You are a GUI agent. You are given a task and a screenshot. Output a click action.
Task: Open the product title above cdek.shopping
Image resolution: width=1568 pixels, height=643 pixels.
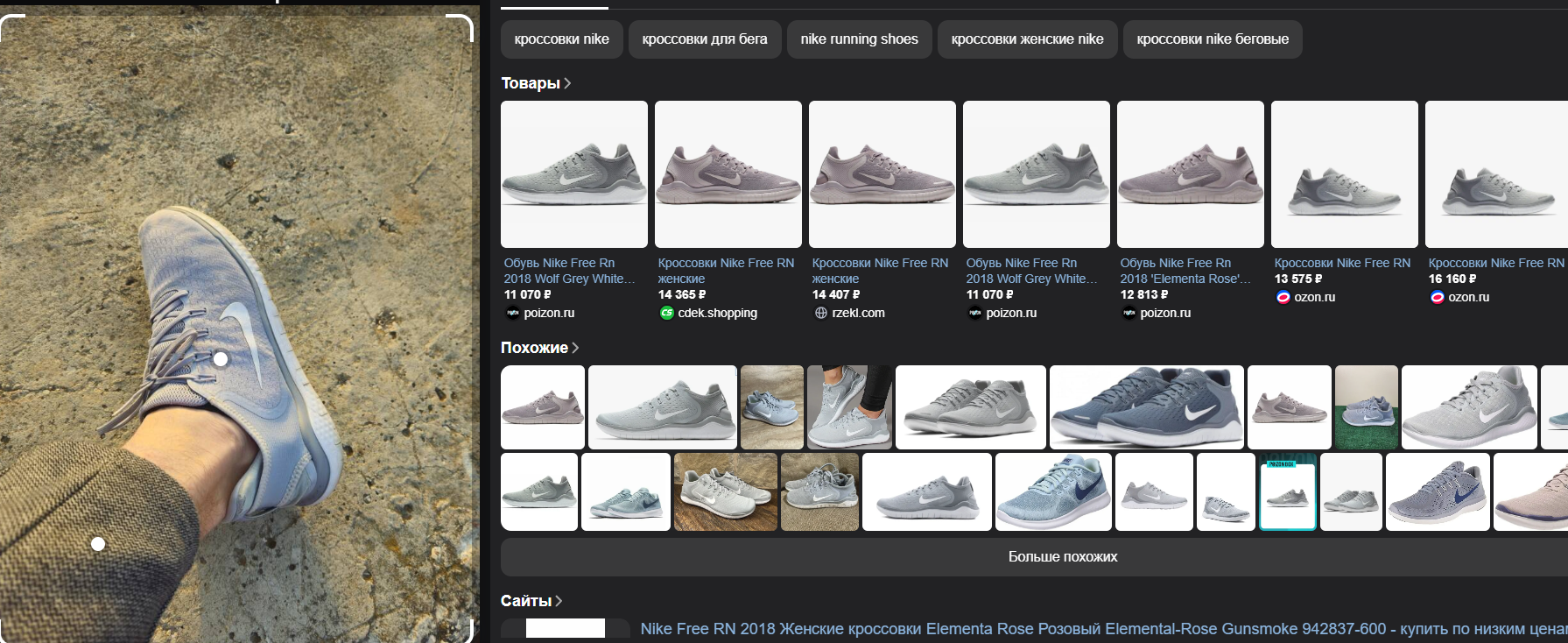[726, 271]
